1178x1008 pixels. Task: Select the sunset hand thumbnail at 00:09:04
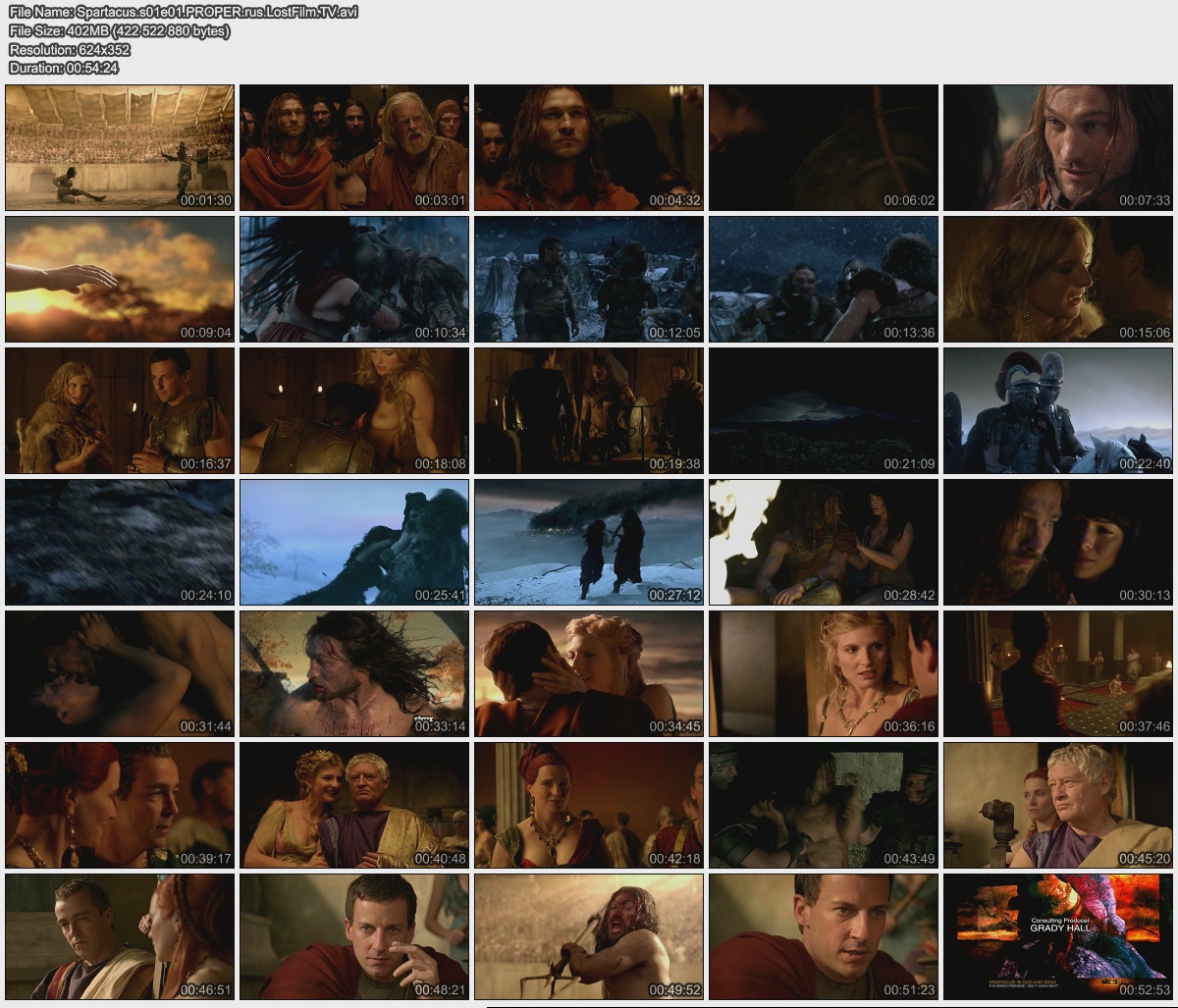click(x=120, y=279)
